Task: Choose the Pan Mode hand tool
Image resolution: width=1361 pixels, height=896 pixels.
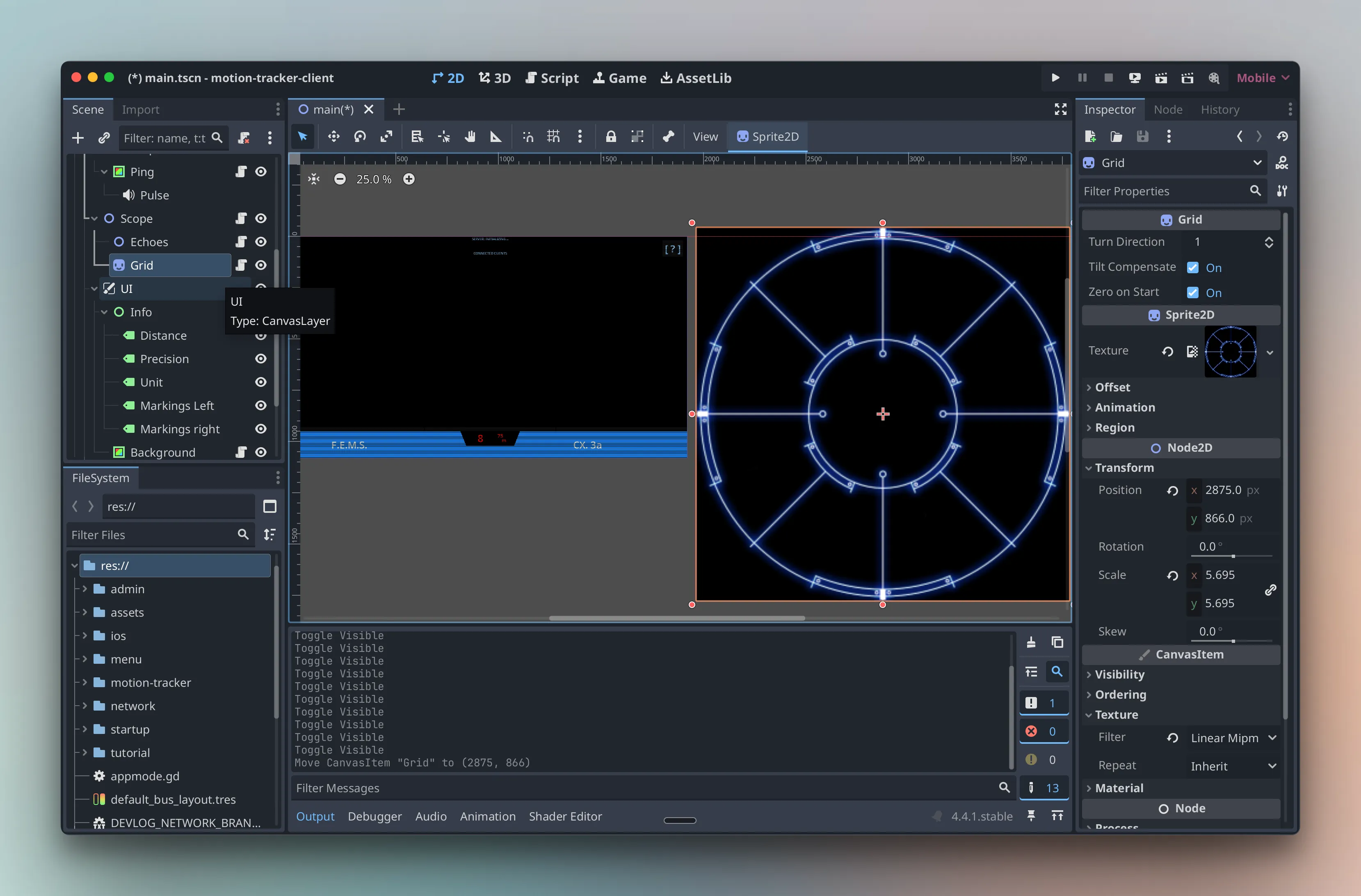Action: [470, 136]
